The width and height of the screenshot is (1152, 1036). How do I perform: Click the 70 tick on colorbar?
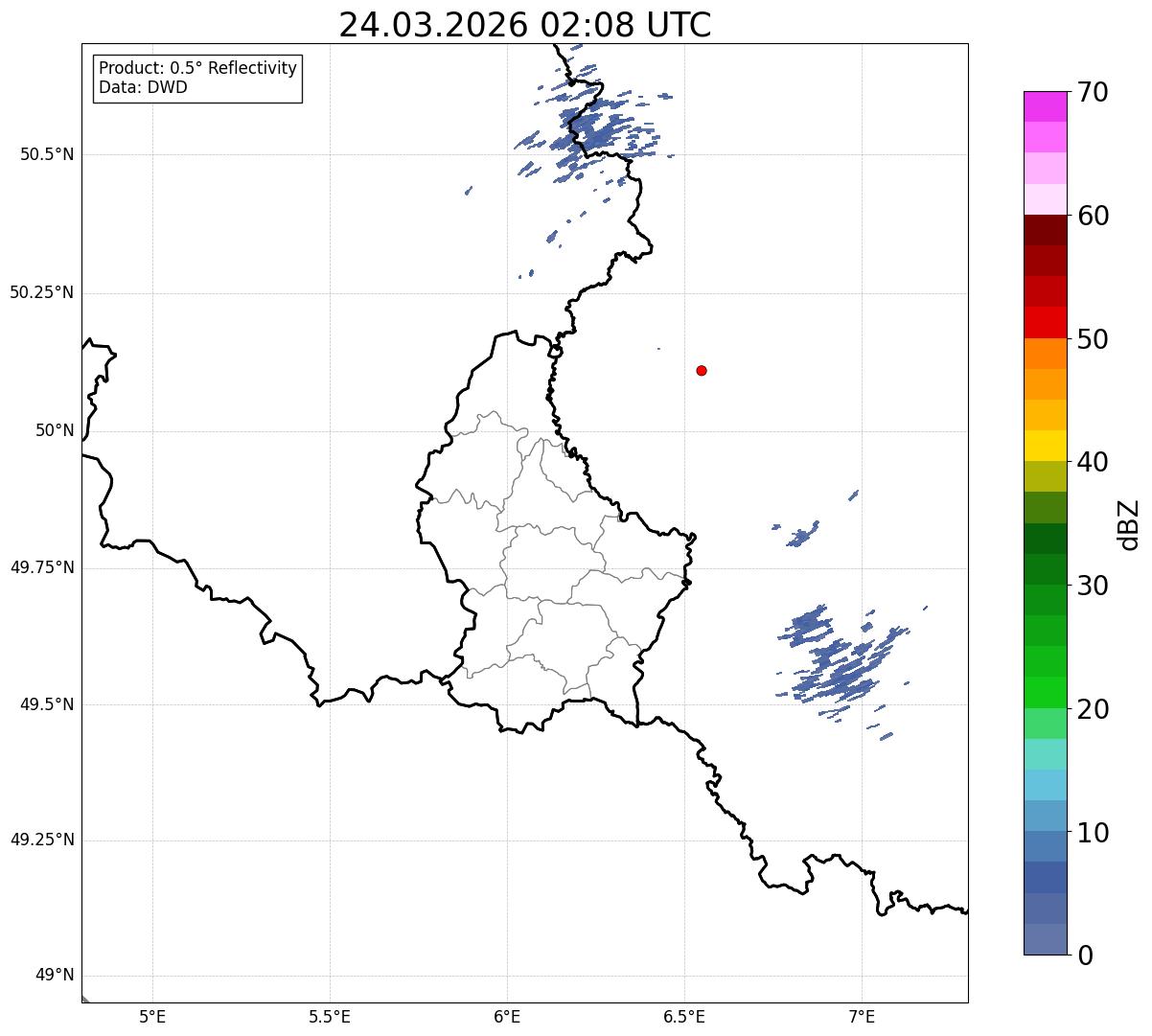pyautogui.click(x=1094, y=92)
